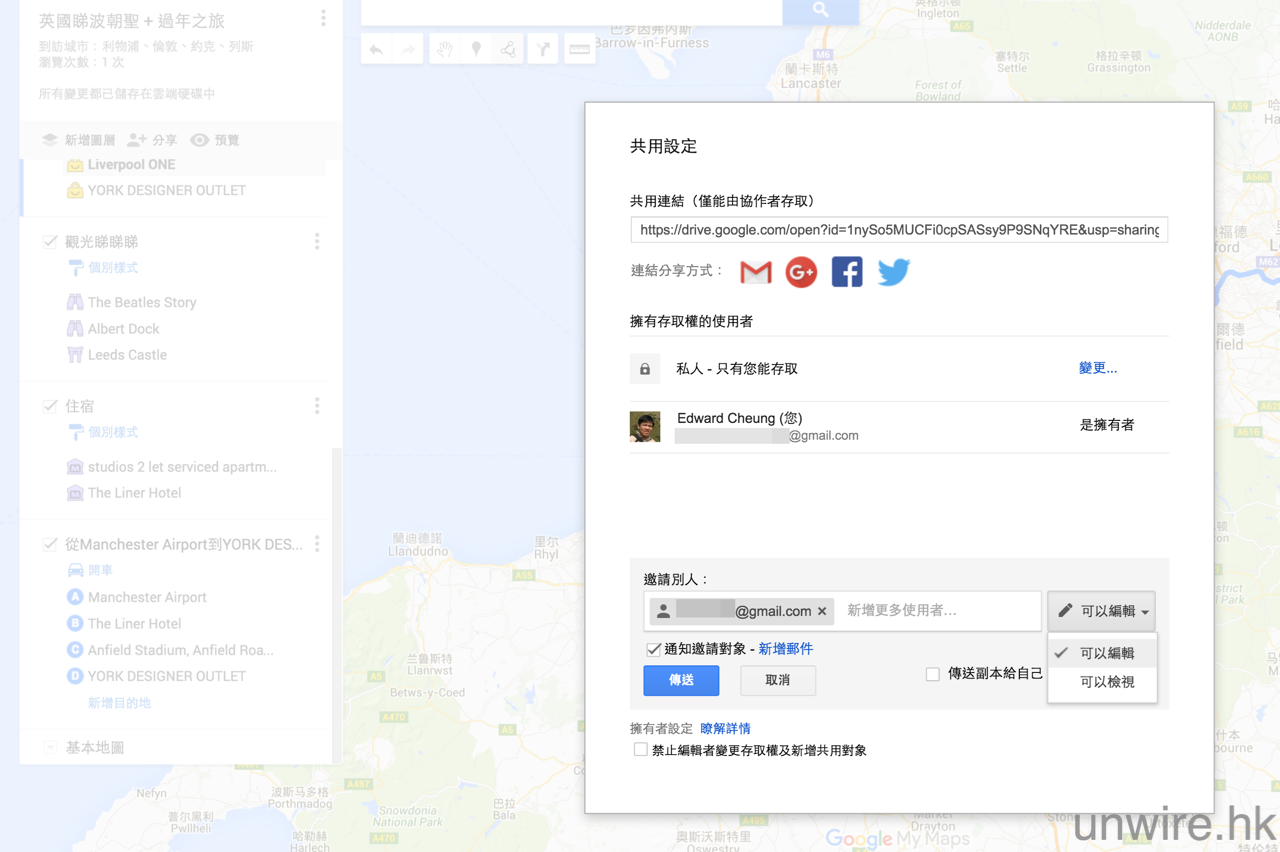
Task: Click the 變更... access link
Action: (x=1098, y=368)
